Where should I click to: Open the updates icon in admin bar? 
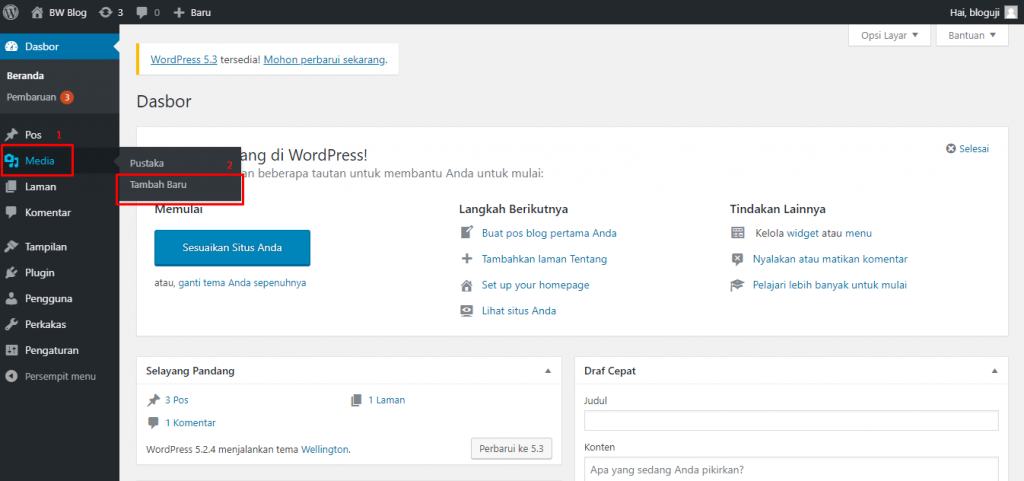pos(105,12)
